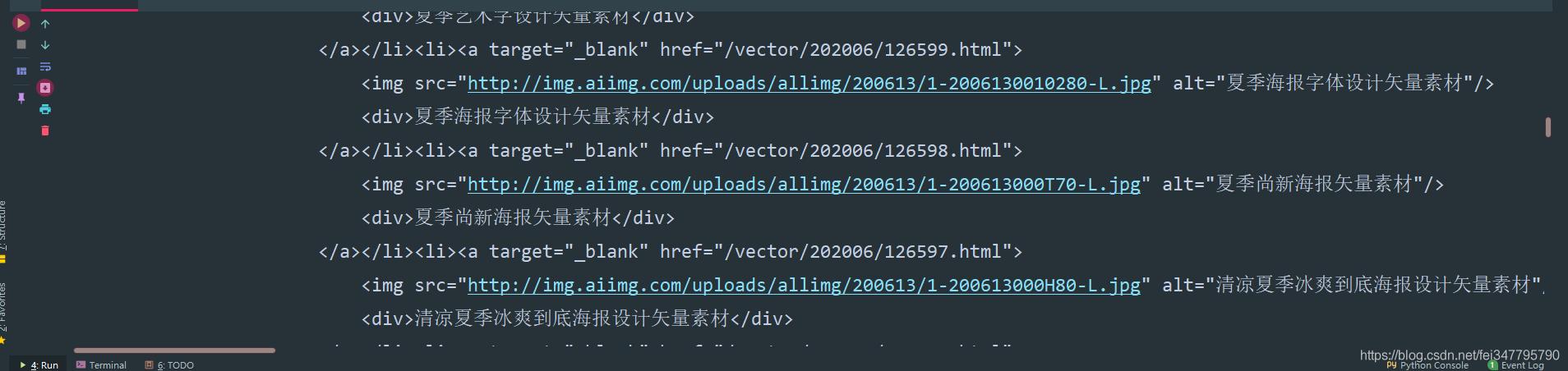Pin the current Run tab
Screen dimensions: 1568x371
[21, 98]
